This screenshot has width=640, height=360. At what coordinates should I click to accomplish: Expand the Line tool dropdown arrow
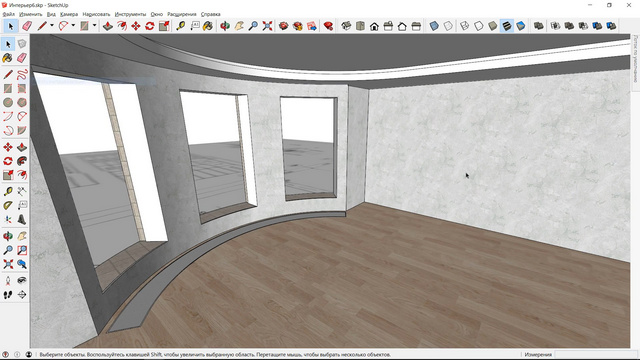[52, 26]
